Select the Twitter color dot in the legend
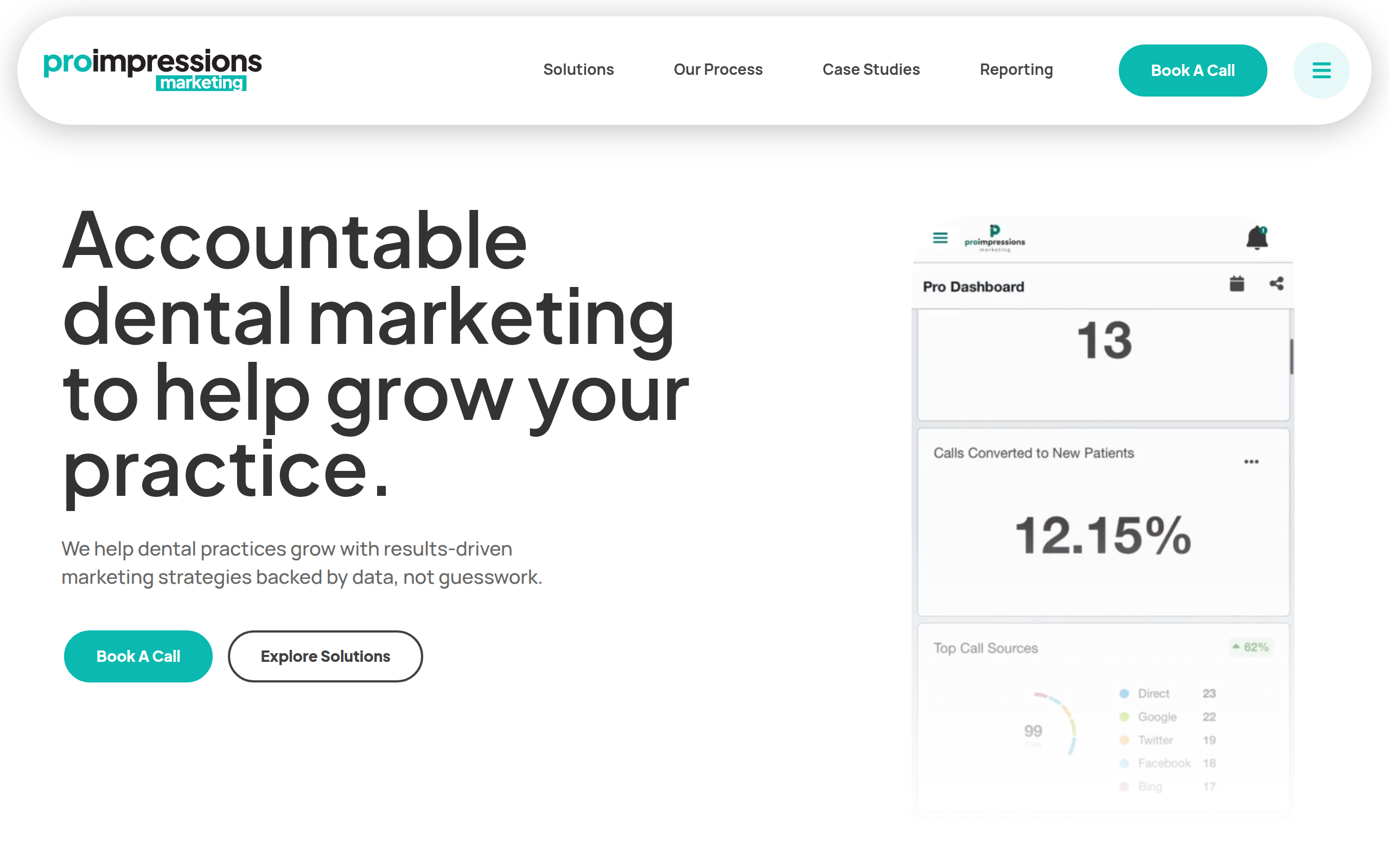The height and width of the screenshot is (868, 1389). (1123, 739)
